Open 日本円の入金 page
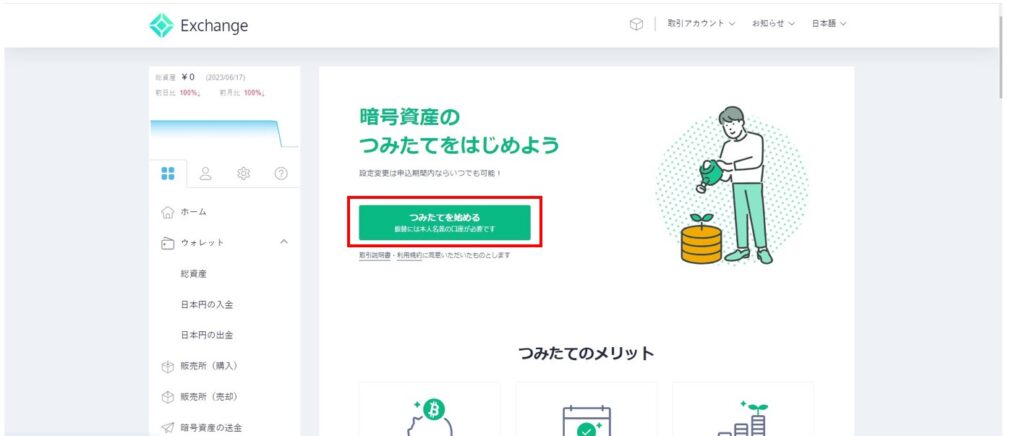The height and width of the screenshot is (436, 1024). pos(206,305)
